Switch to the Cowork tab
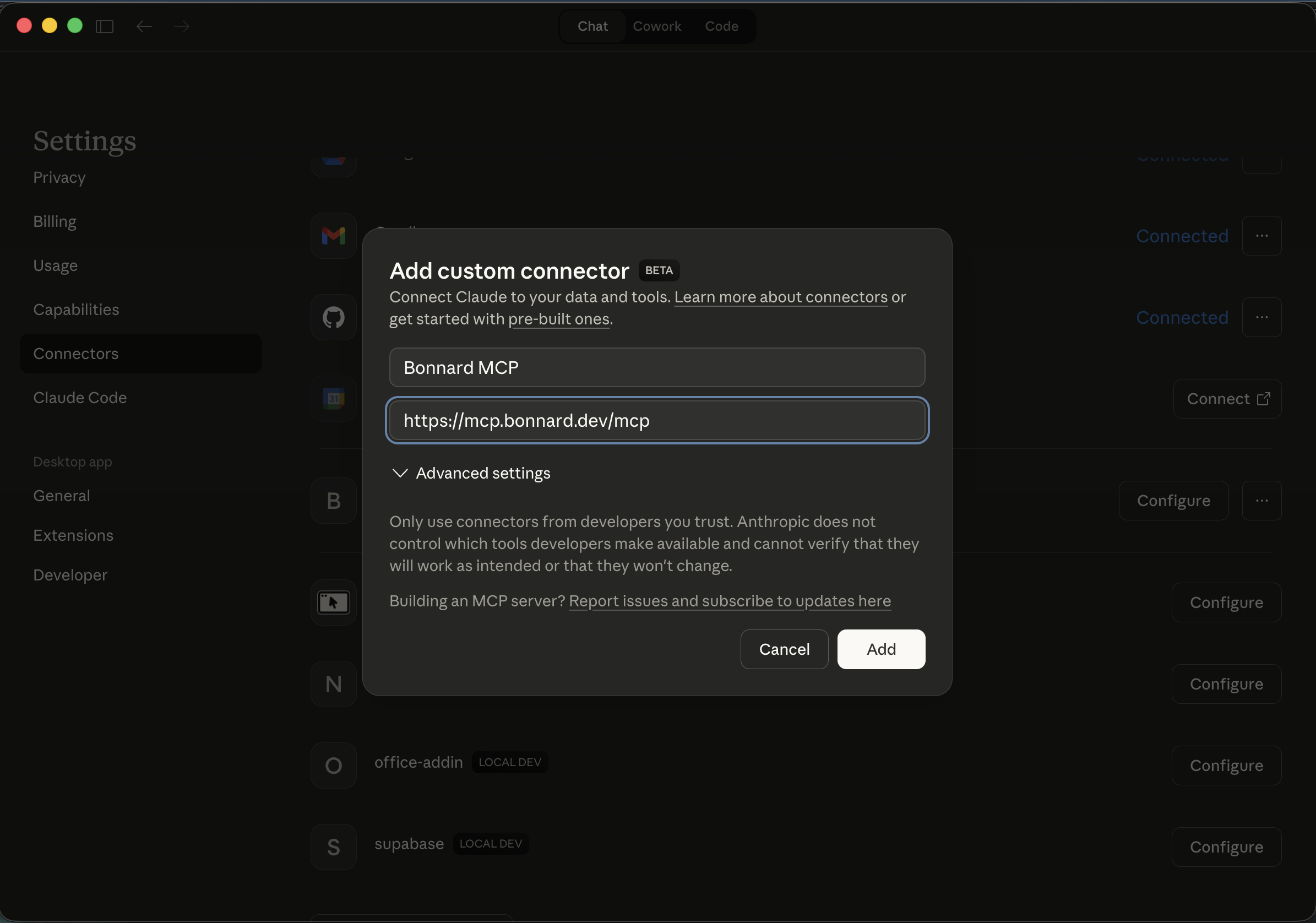The image size is (1316, 923). coord(657,26)
